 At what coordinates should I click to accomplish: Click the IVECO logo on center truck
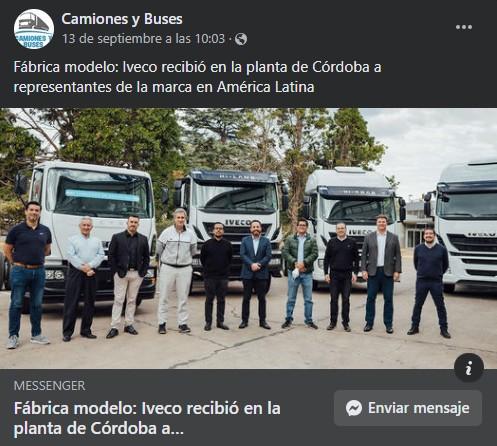pos(238,223)
